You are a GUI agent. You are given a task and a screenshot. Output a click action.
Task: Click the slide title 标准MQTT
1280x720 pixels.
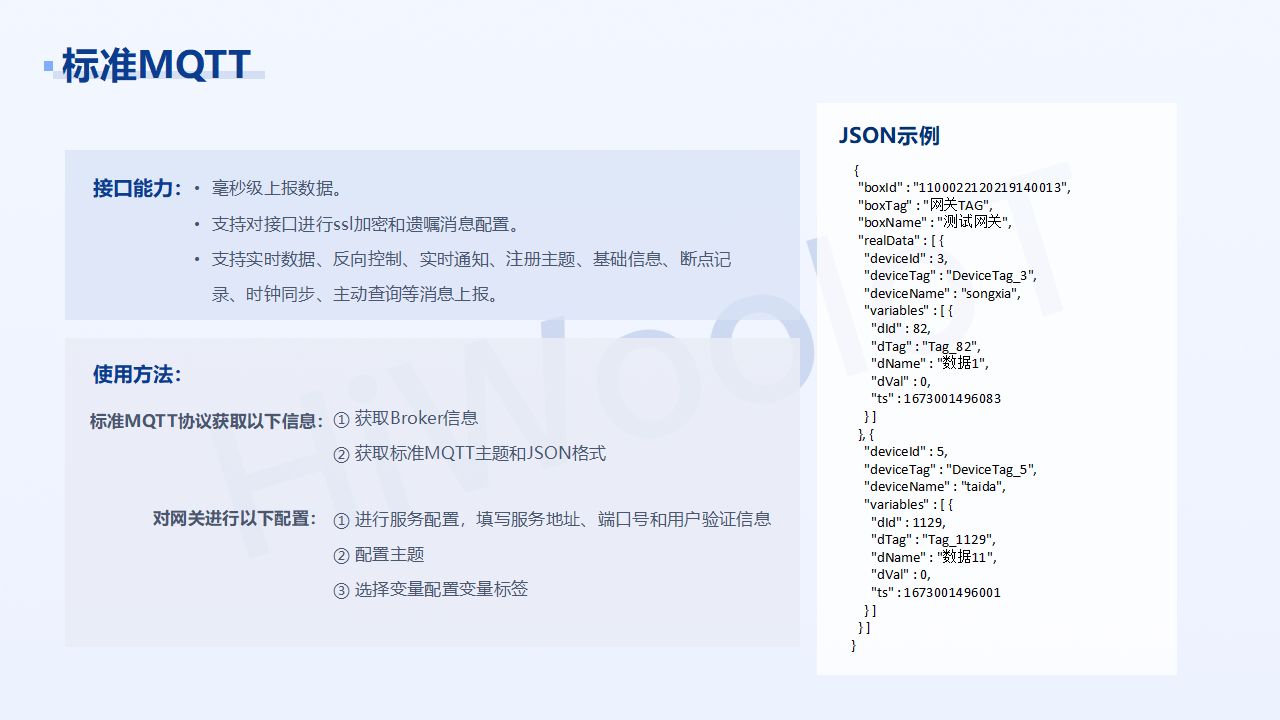tap(156, 65)
